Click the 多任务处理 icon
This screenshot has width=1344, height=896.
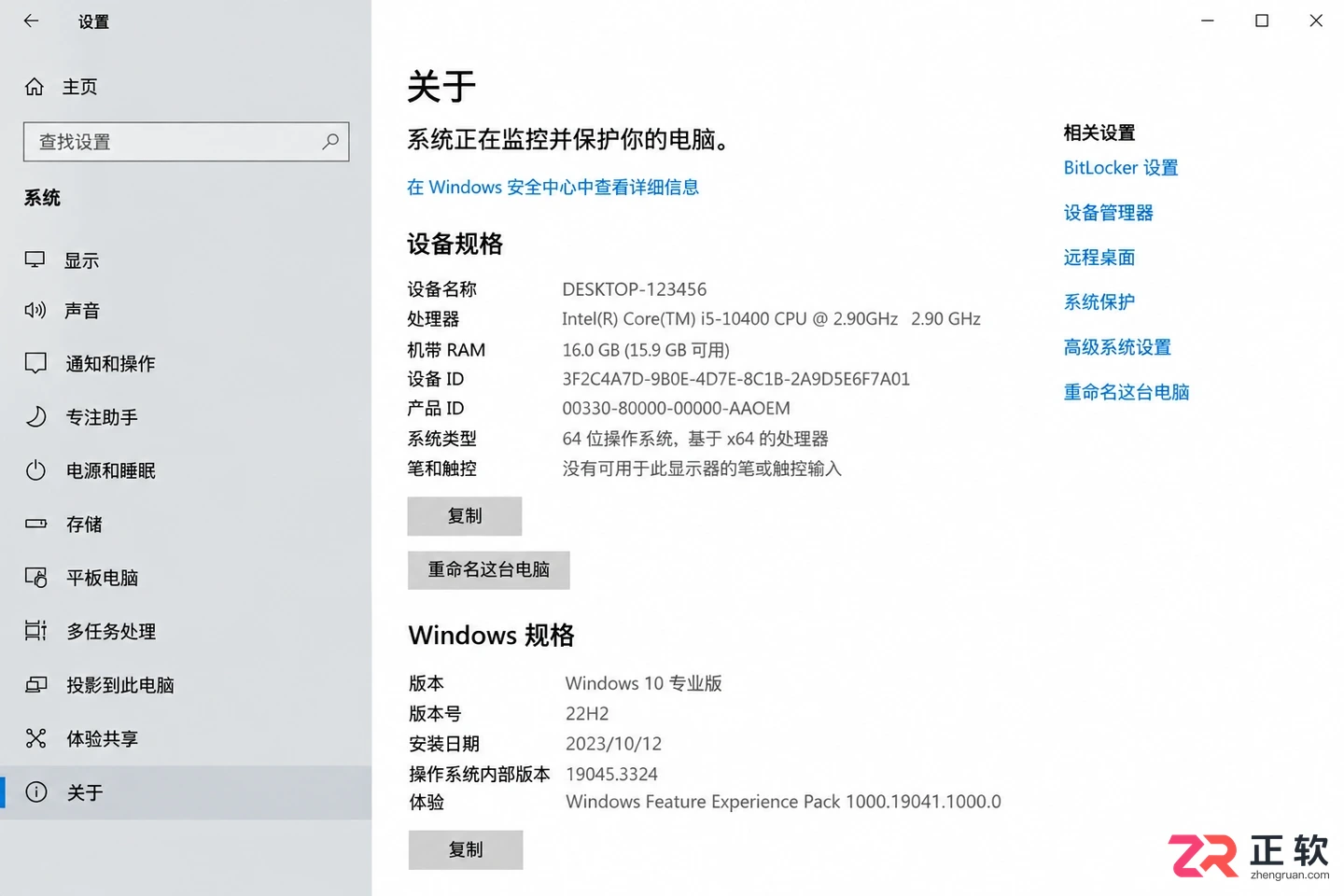[x=35, y=632]
